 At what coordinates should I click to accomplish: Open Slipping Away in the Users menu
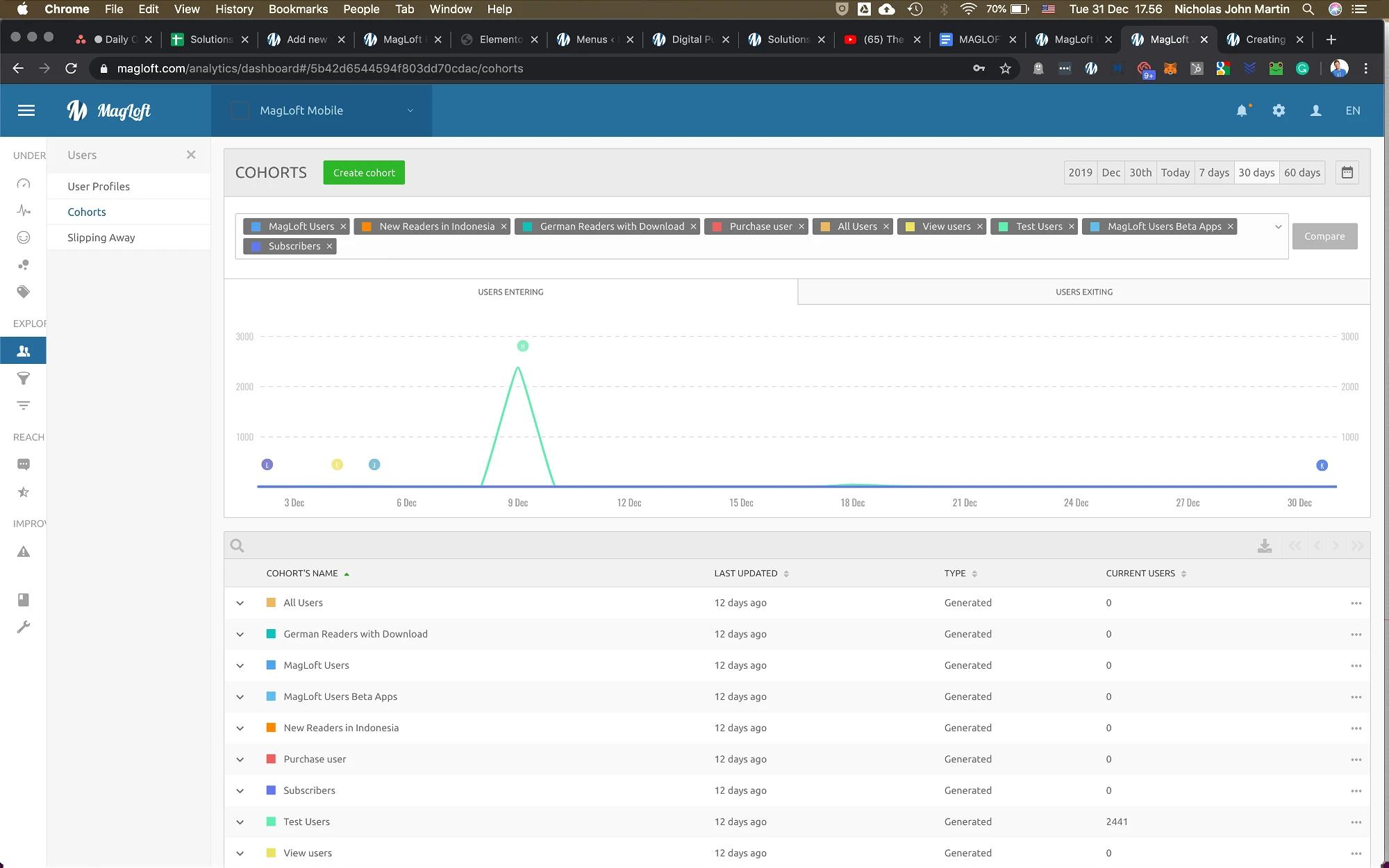[101, 237]
